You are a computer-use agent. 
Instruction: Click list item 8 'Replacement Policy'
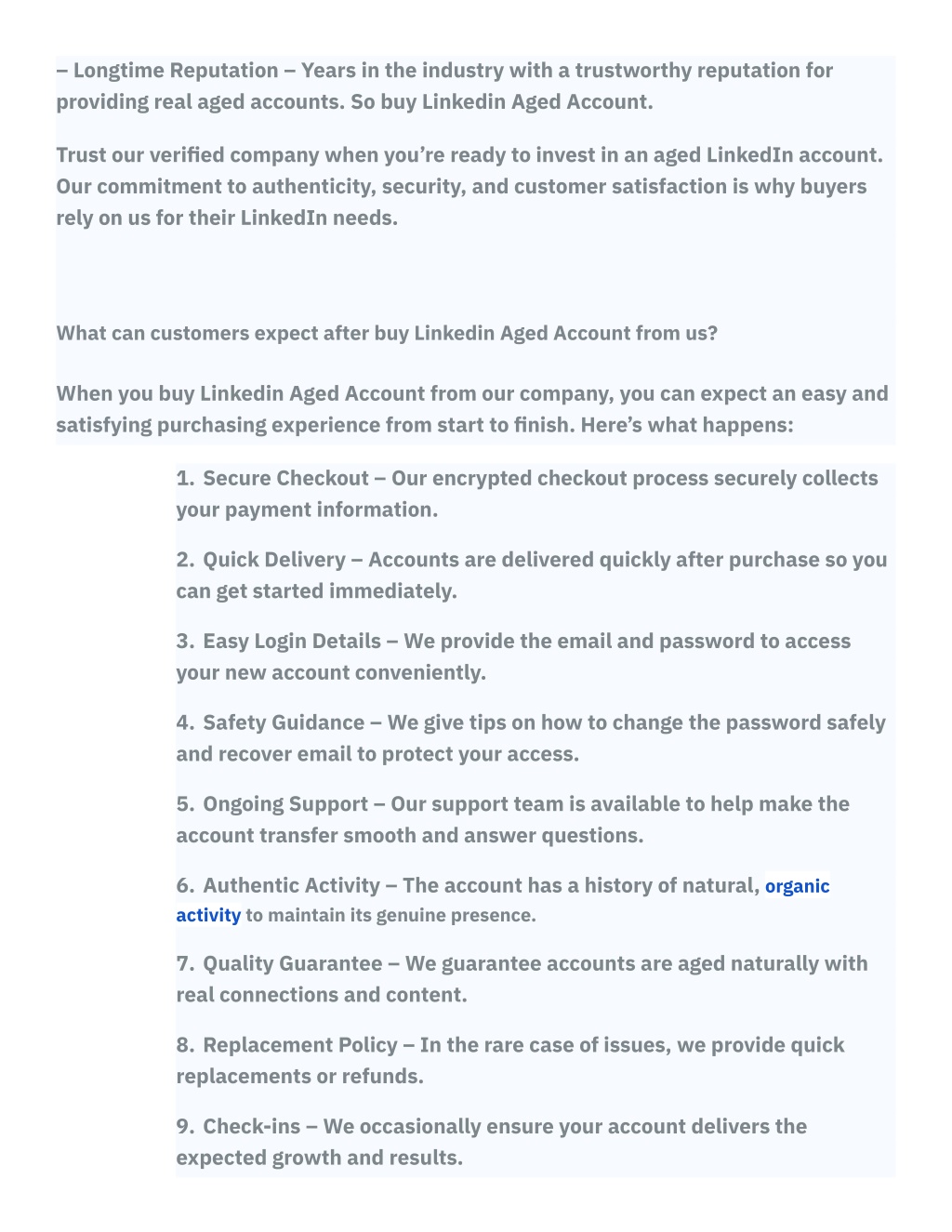510,1060
